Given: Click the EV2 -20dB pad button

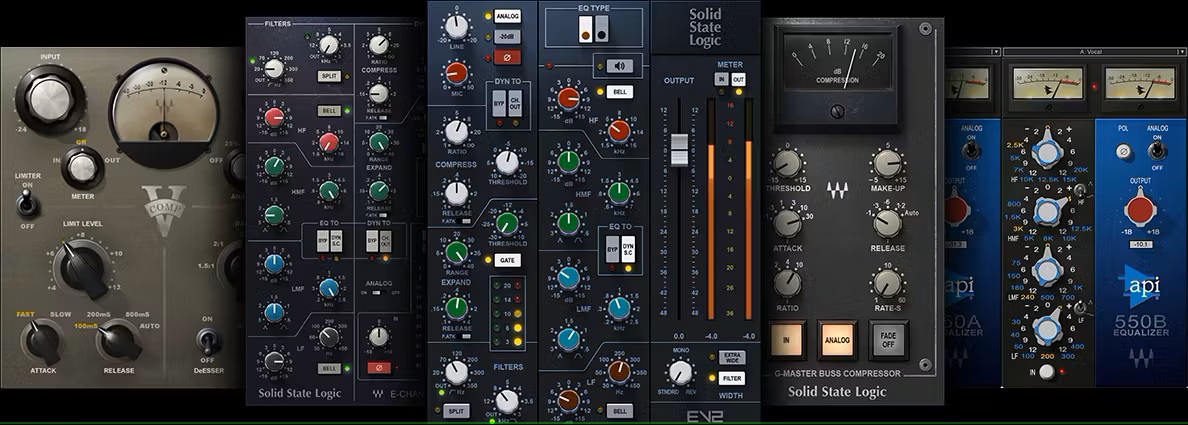Looking at the screenshot, I should [507, 36].
